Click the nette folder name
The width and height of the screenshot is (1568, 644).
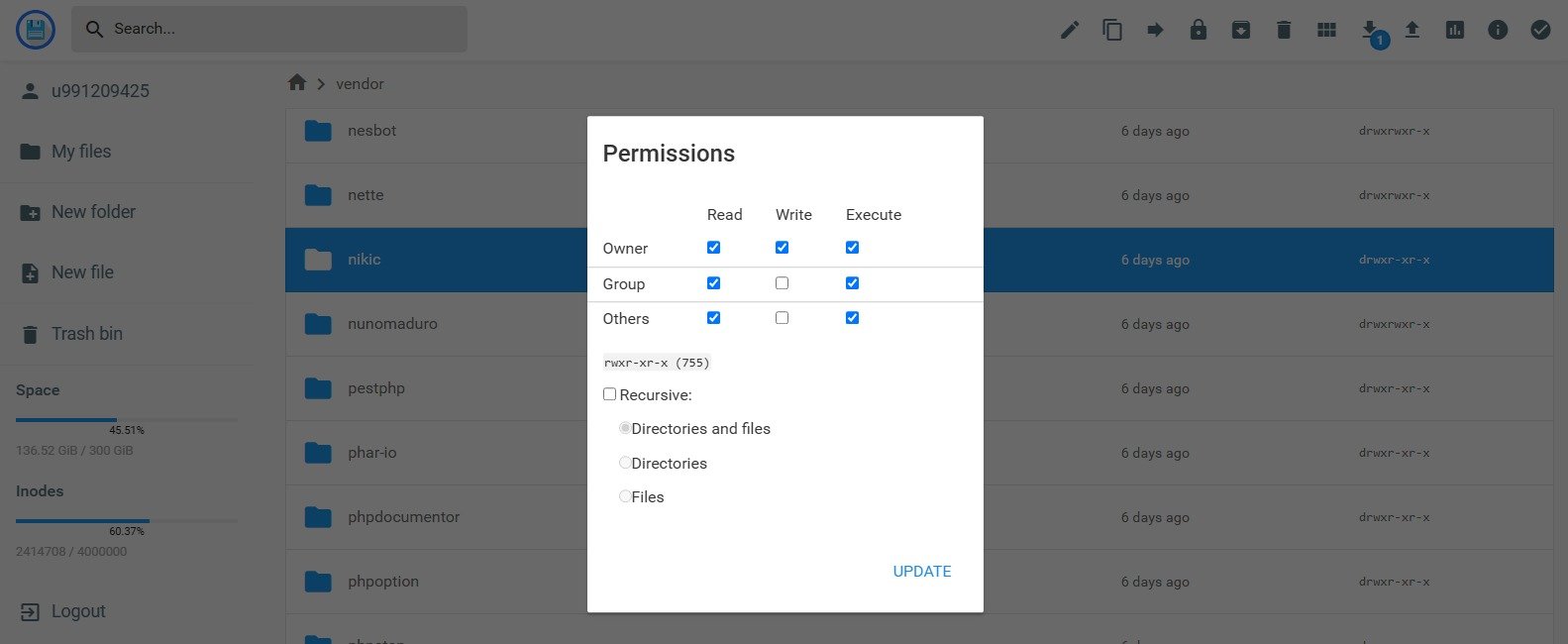coord(366,195)
